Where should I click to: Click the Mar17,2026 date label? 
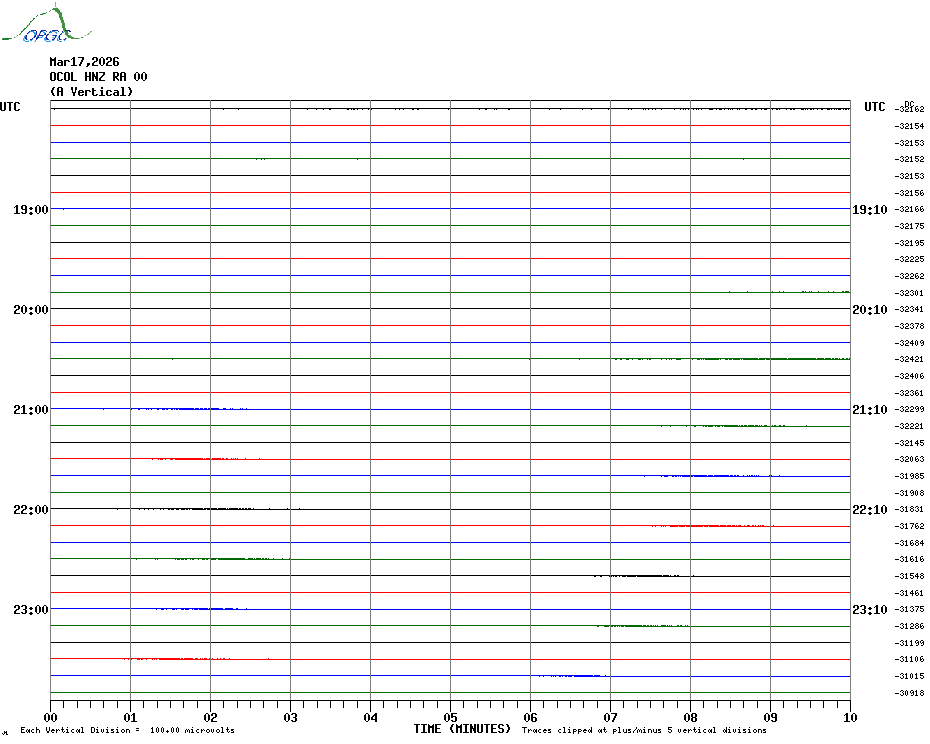[84, 62]
